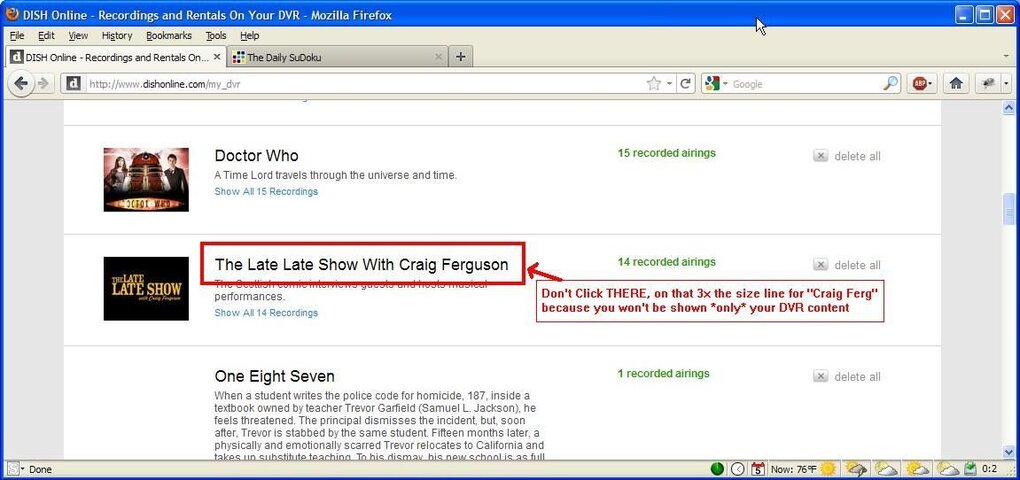The width and height of the screenshot is (1020, 480).
Task: Go to the Home page icon
Action: (x=956, y=83)
